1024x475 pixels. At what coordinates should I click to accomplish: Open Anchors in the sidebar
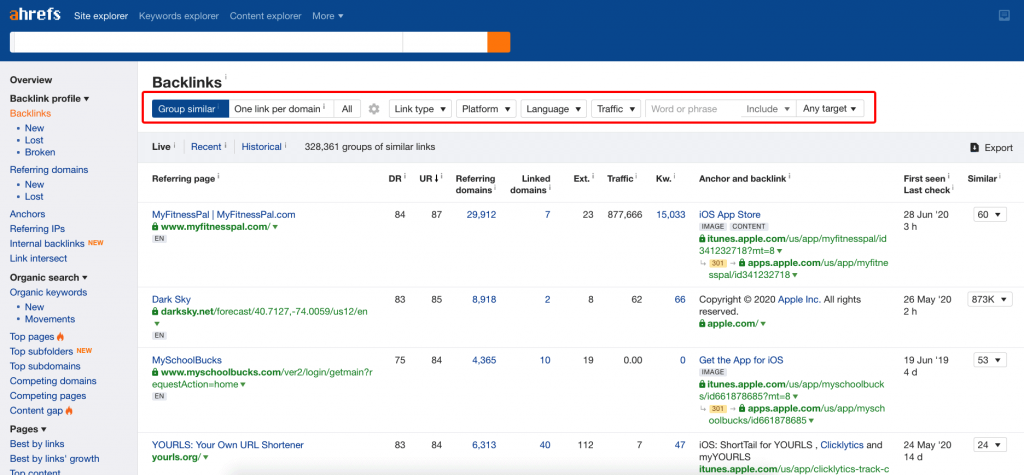[x=27, y=214]
